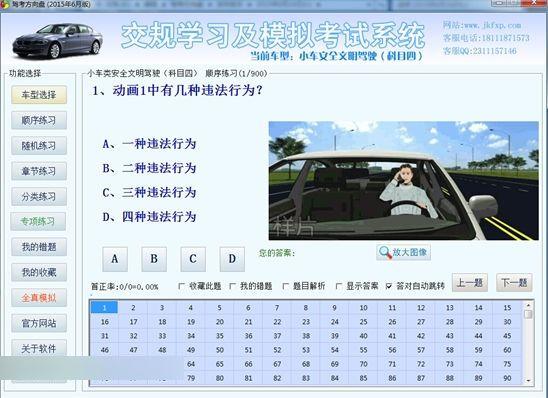The image size is (548, 398).
Task: Click the 放大图像 magnifier button
Action: click(403, 252)
